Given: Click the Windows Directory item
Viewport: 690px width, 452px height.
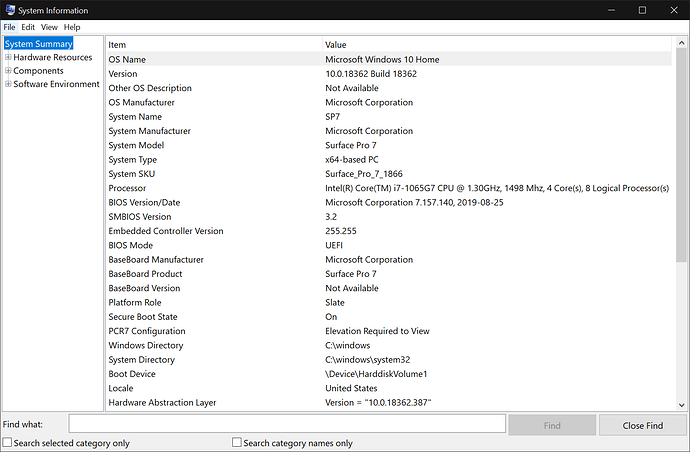Looking at the screenshot, I should (x=146, y=345).
